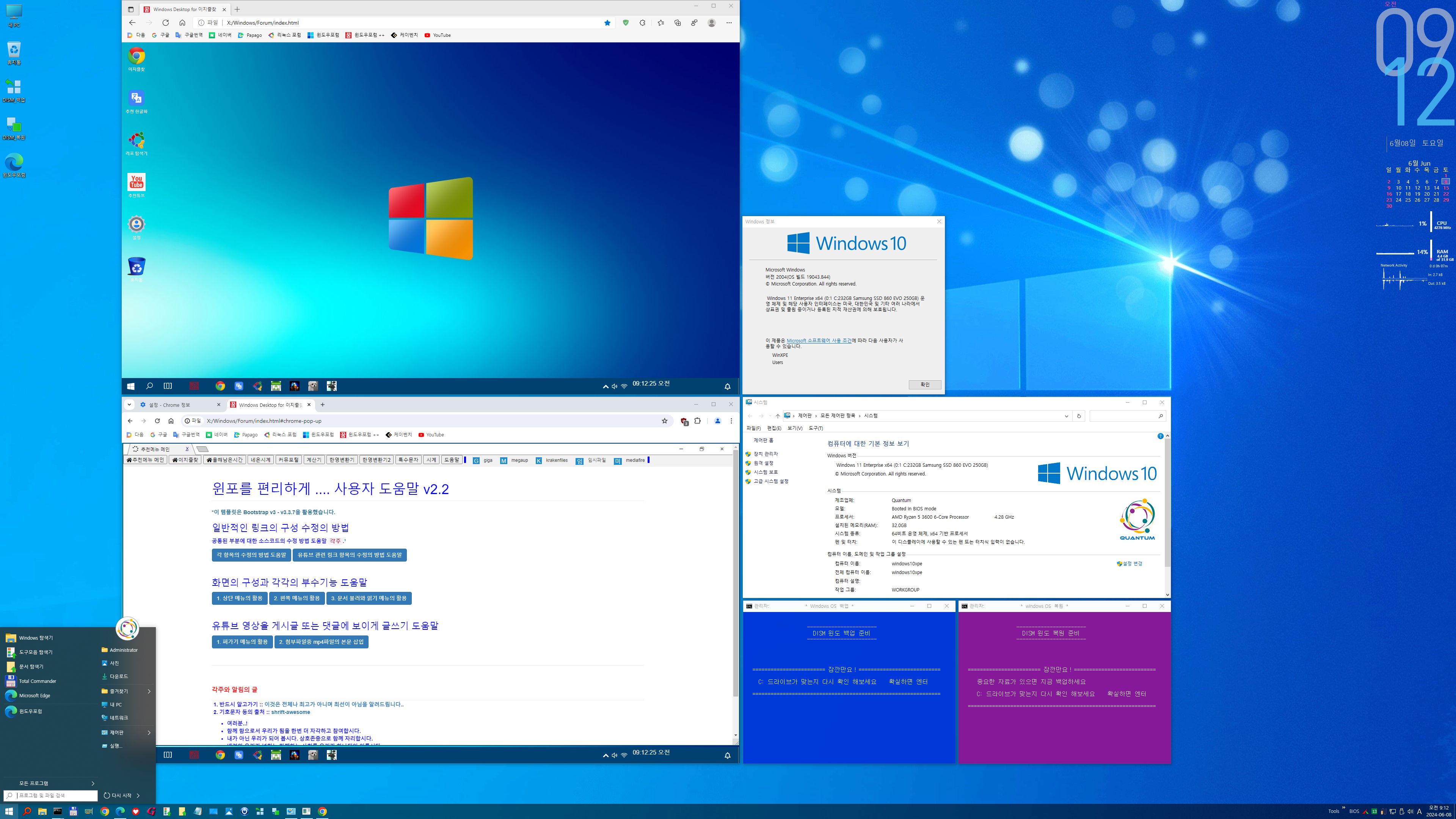
Task: Open the arrow next to 다시 시작
Action: [138, 795]
